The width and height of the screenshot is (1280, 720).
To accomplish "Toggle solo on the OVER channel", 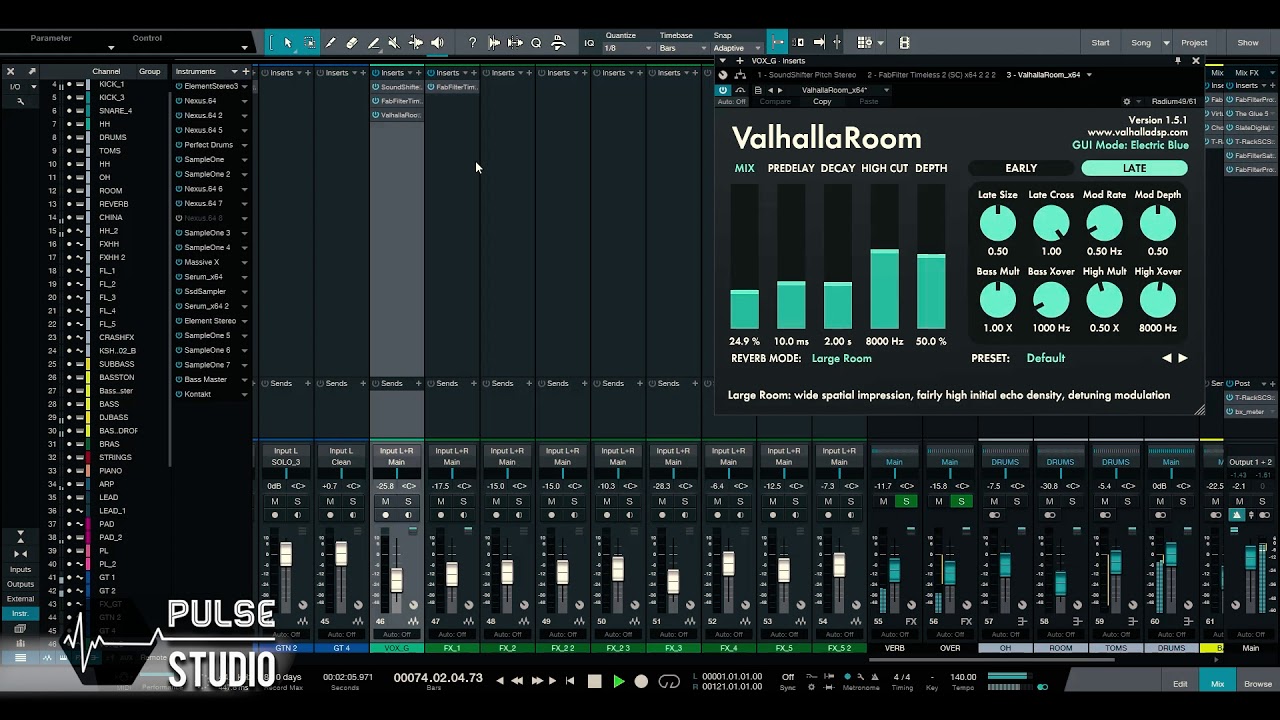I will coord(961,501).
